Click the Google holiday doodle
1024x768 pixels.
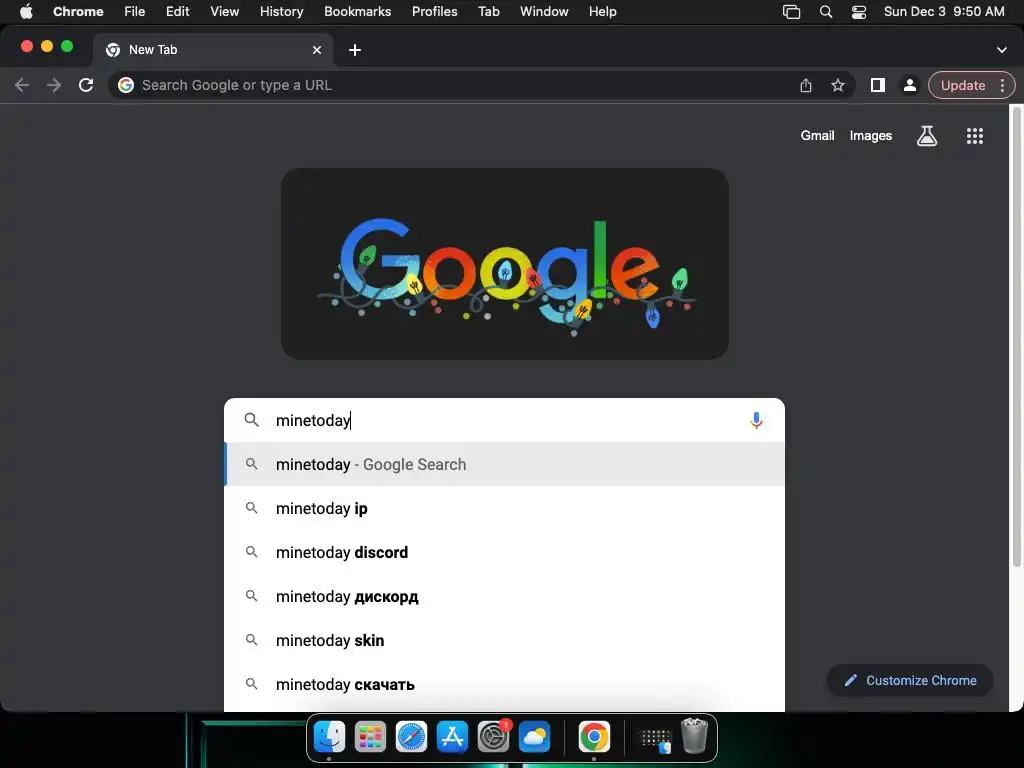pos(505,264)
